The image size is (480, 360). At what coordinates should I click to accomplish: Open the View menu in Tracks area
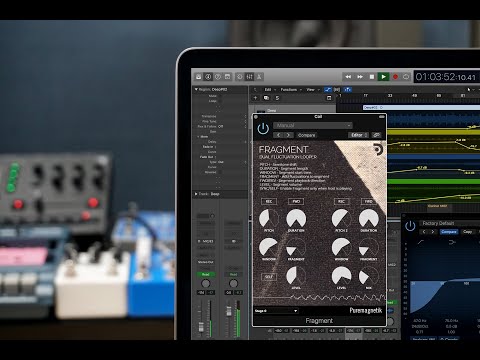pyautogui.click(x=312, y=90)
